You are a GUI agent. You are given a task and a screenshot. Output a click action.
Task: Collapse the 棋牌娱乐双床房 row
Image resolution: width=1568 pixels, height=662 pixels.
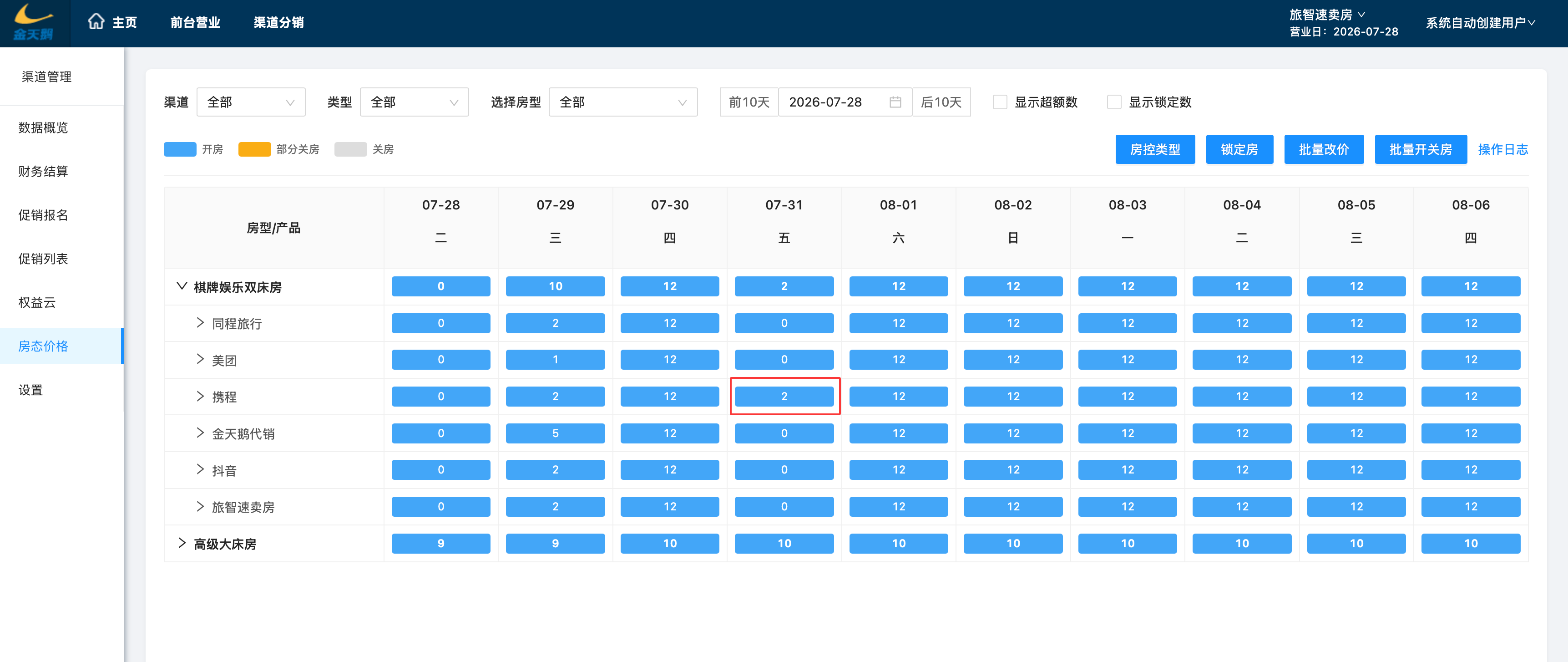[182, 286]
